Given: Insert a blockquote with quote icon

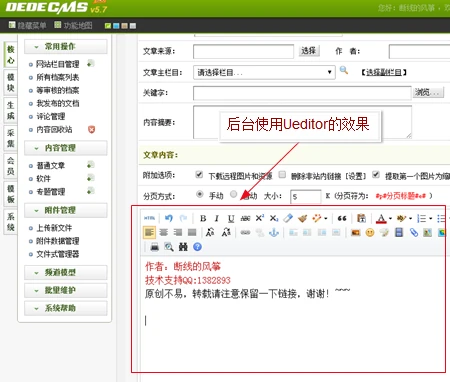Looking at the screenshot, I should coord(342,218).
